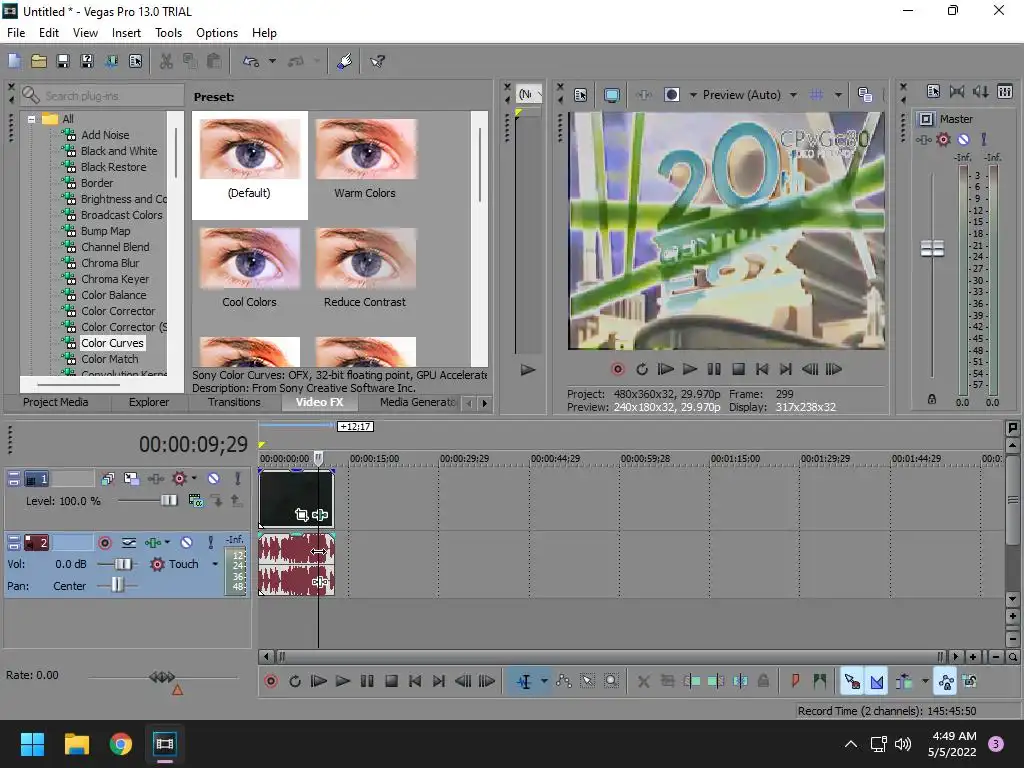Click the Master FX gear icon
The height and width of the screenshot is (768, 1024).
click(943, 139)
